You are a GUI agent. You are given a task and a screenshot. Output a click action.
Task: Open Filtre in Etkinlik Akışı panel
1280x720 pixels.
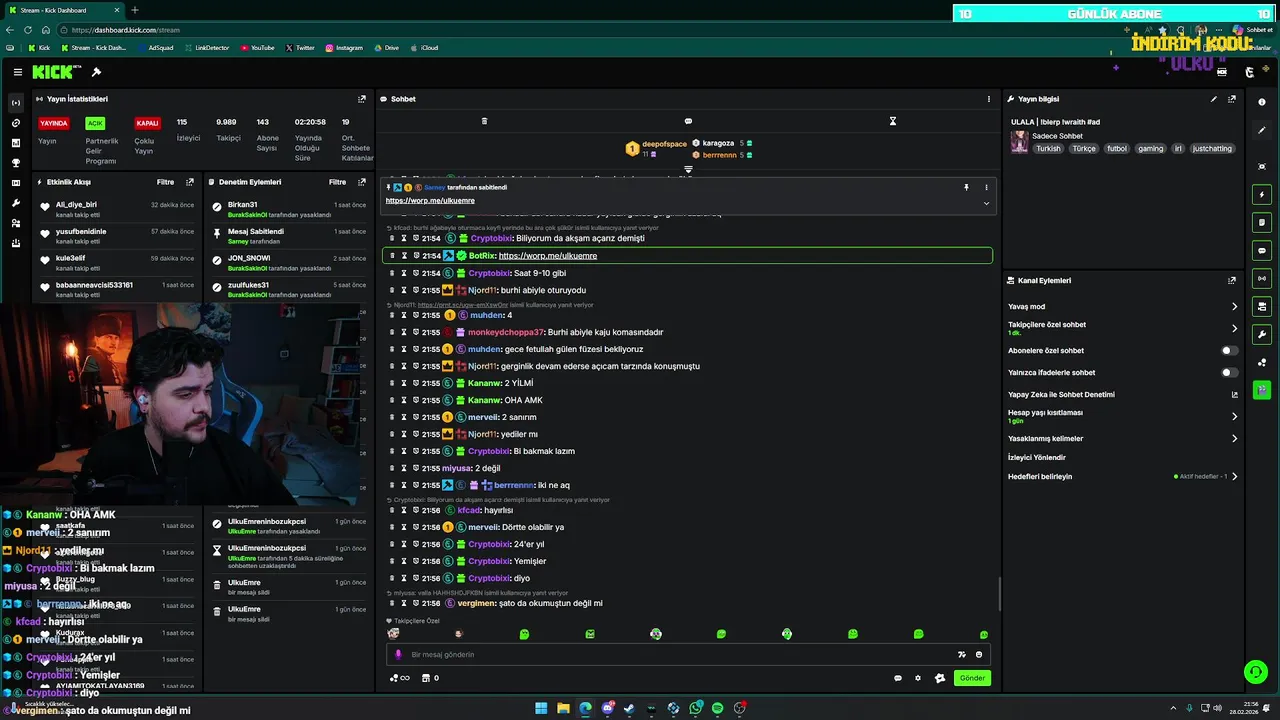pyautogui.click(x=165, y=182)
